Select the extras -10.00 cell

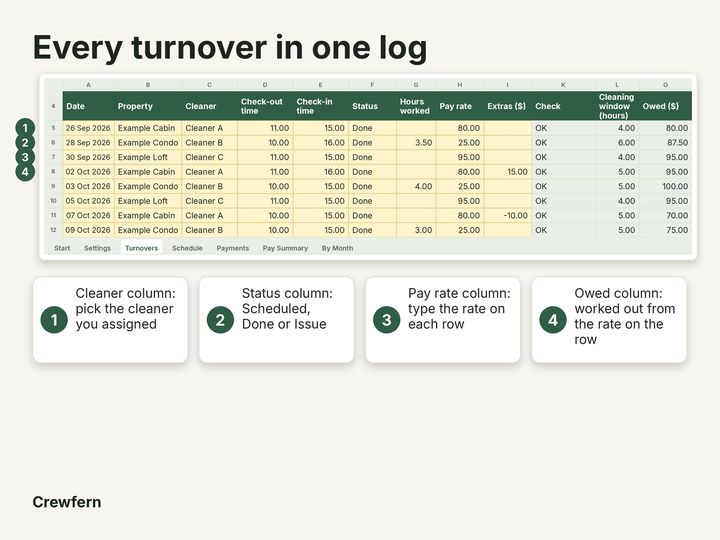[x=507, y=215]
